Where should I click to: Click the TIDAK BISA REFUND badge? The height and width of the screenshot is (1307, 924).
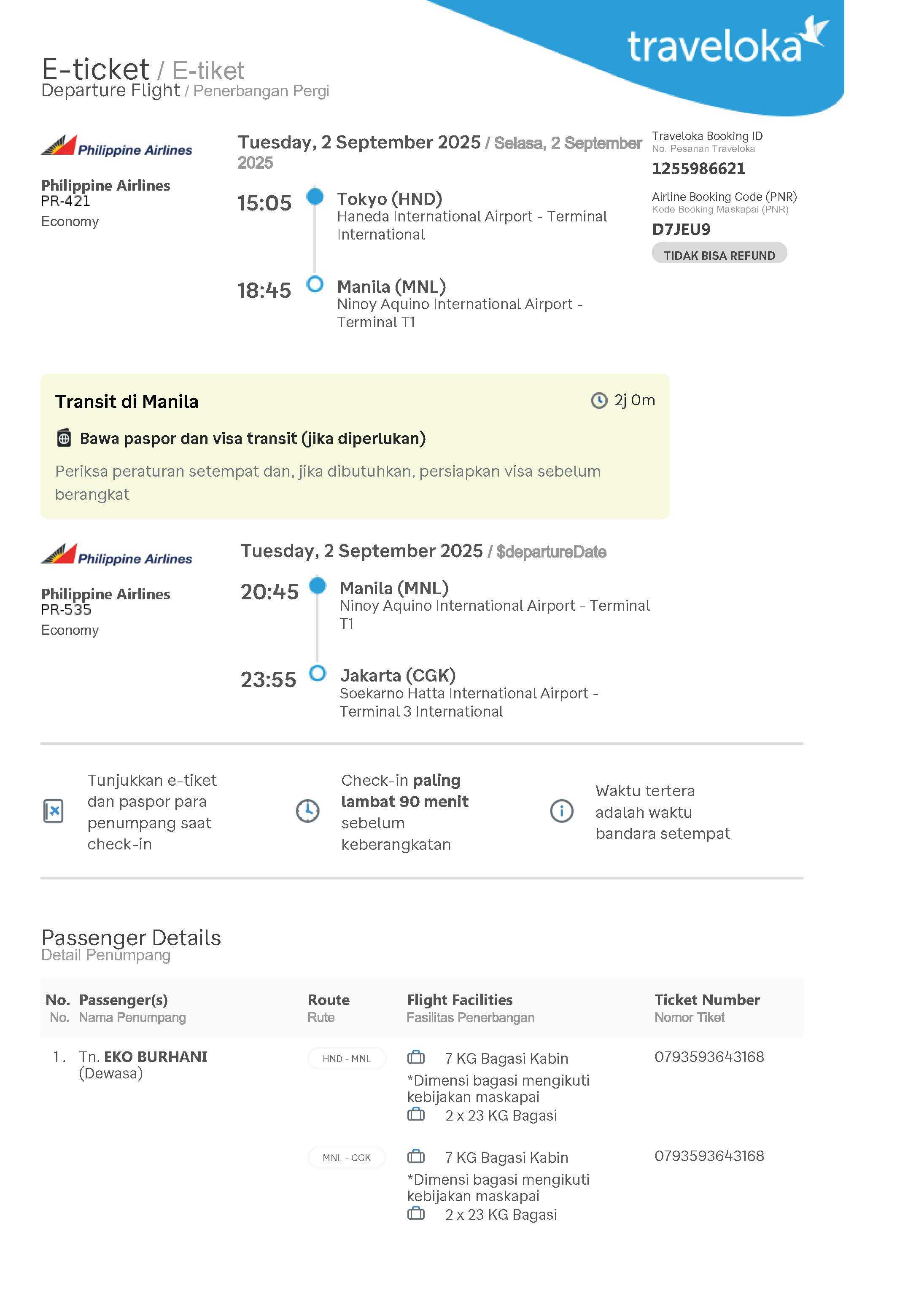click(x=719, y=255)
